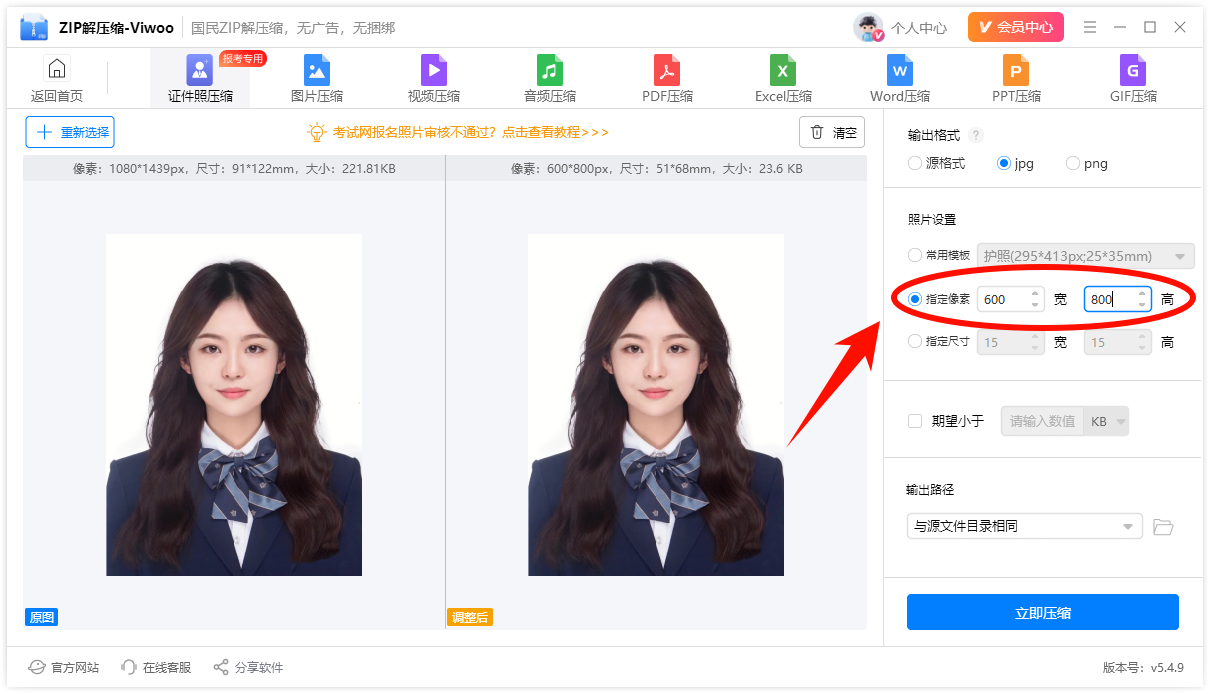Choose the 常用模板 radio option
The image size is (1210, 694).
[915, 255]
